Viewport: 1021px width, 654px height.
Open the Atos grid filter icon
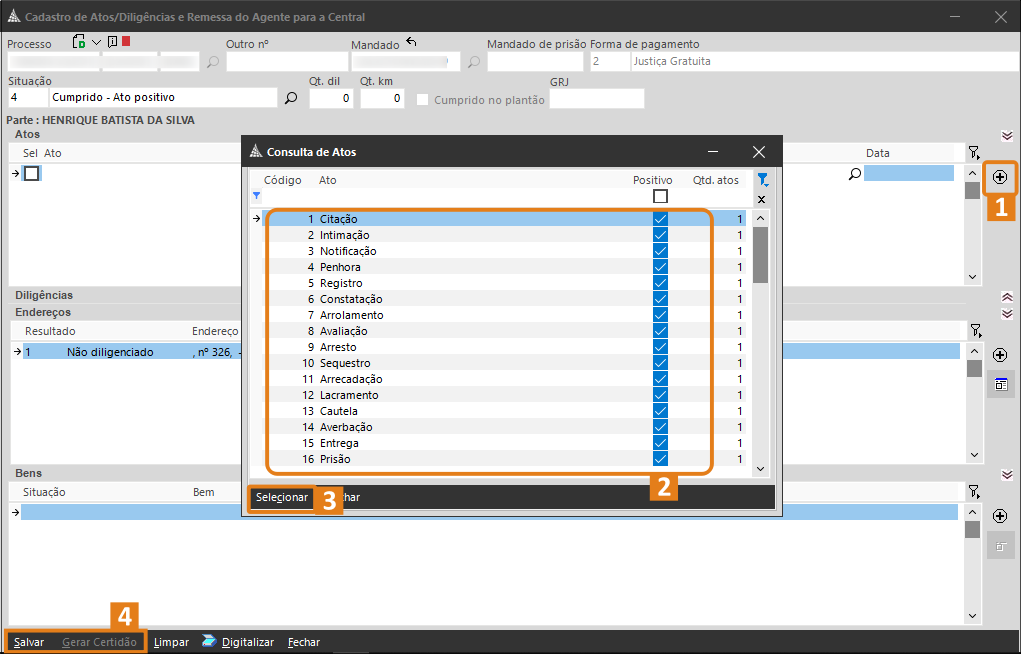point(974,153)
